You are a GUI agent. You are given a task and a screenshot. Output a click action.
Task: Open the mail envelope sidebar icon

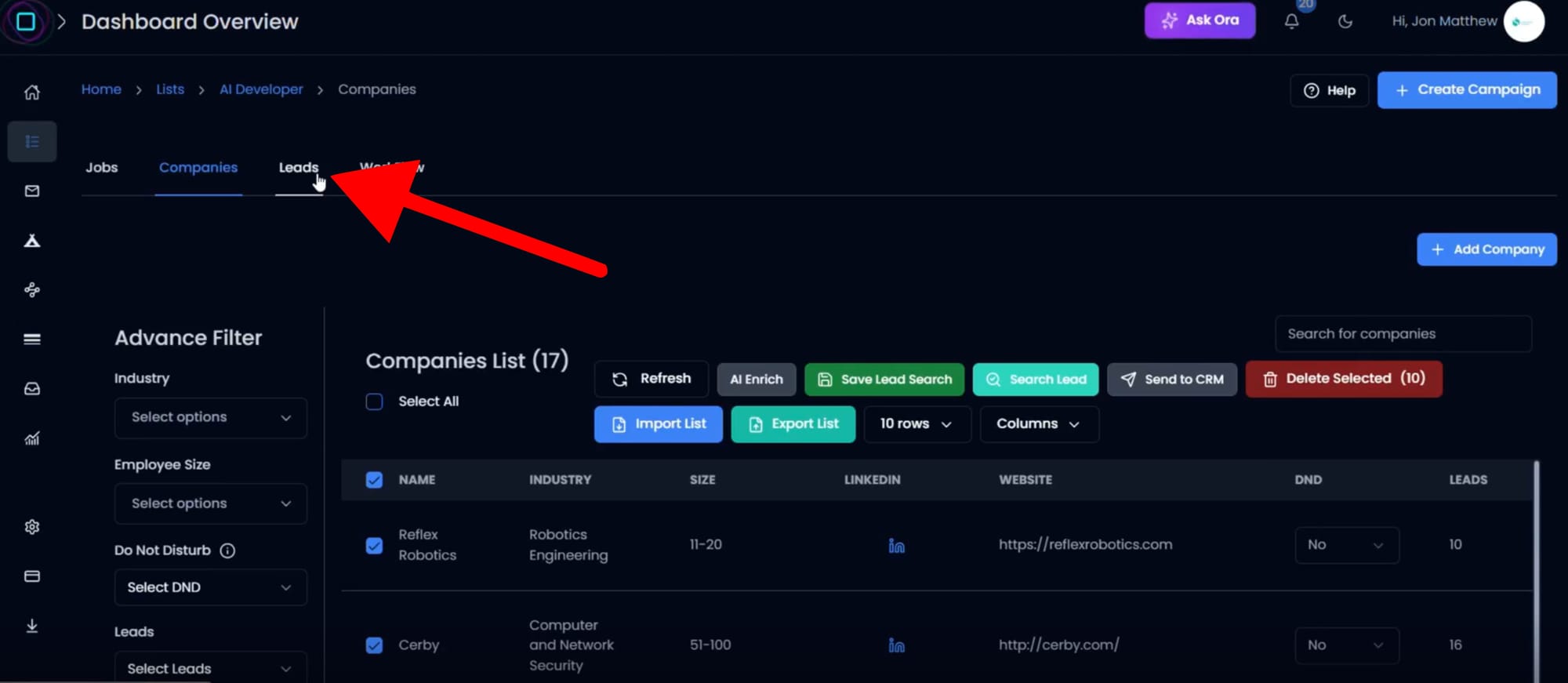click(32, 191)
